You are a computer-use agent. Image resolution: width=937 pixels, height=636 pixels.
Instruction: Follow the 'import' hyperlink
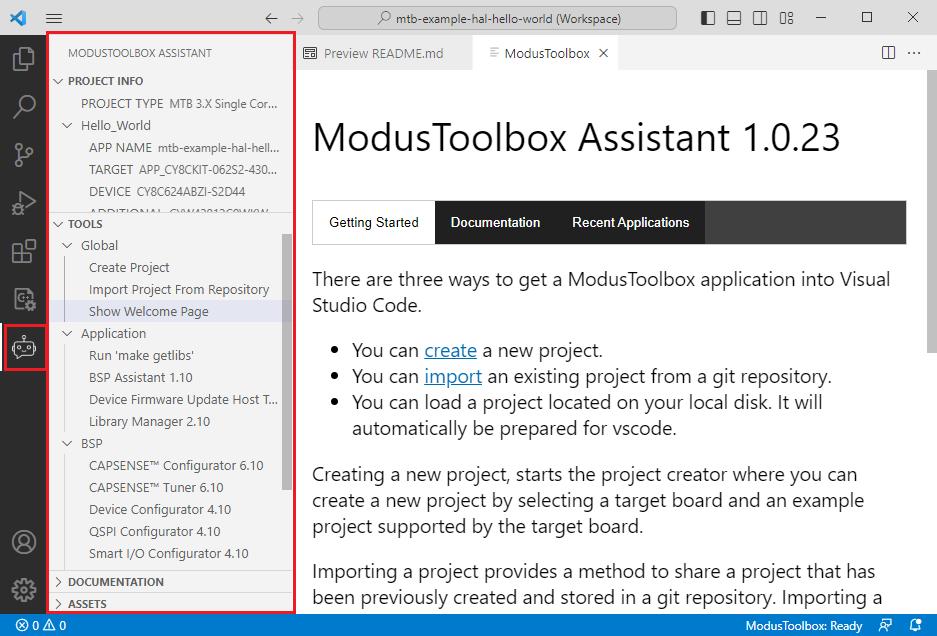(453, 377)
